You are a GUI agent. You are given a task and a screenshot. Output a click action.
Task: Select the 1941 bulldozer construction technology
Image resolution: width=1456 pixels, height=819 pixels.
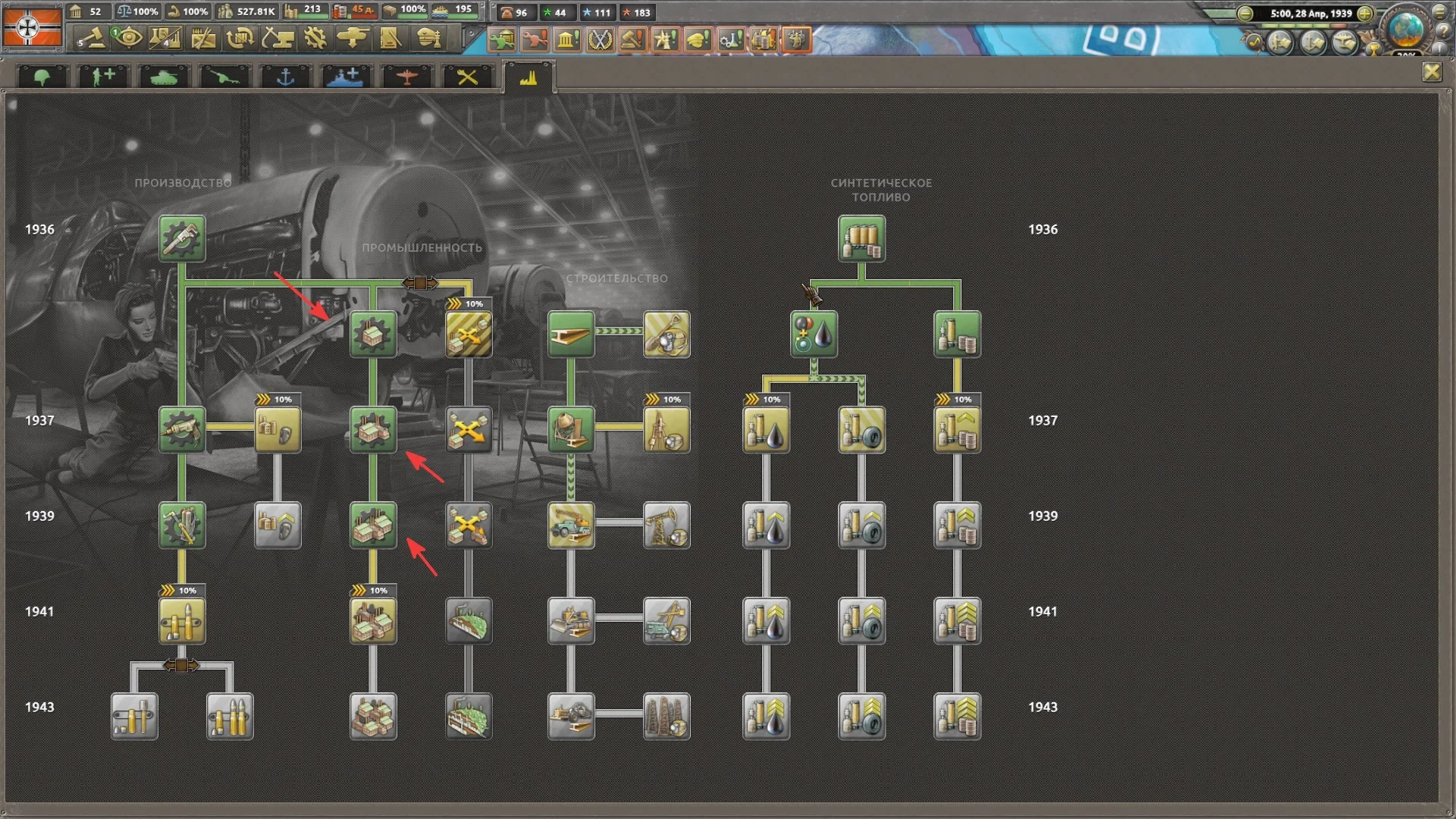[x=571, y=621]
